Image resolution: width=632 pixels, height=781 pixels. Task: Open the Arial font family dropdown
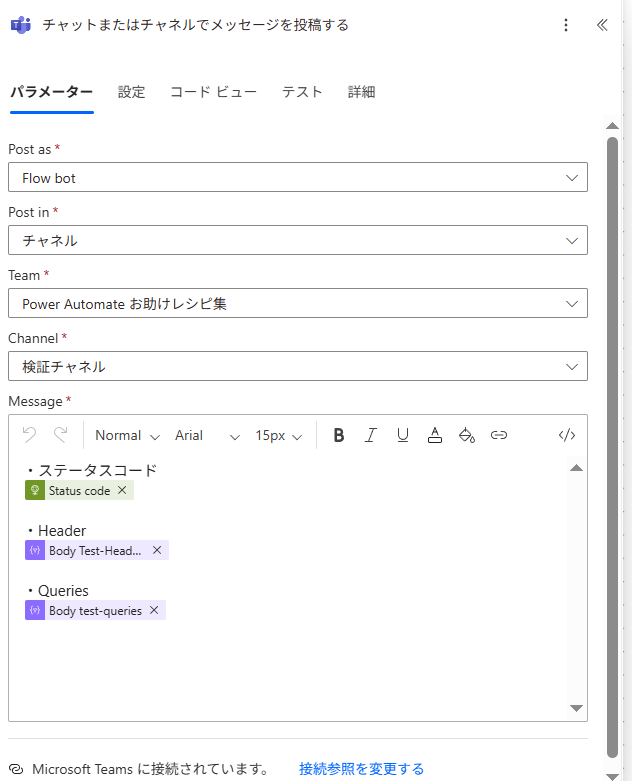(x=207, y=435)
